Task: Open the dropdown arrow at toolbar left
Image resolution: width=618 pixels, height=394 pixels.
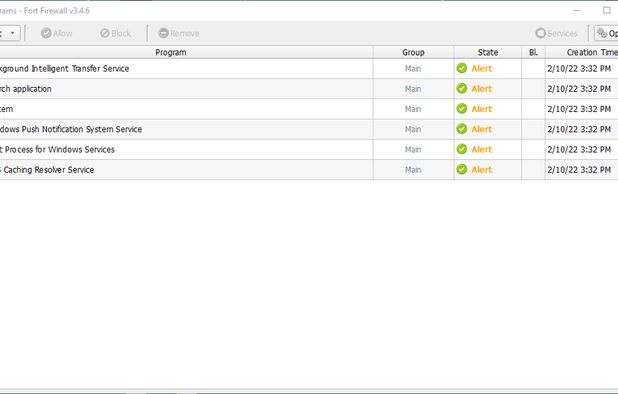Action: coord(13,33)
